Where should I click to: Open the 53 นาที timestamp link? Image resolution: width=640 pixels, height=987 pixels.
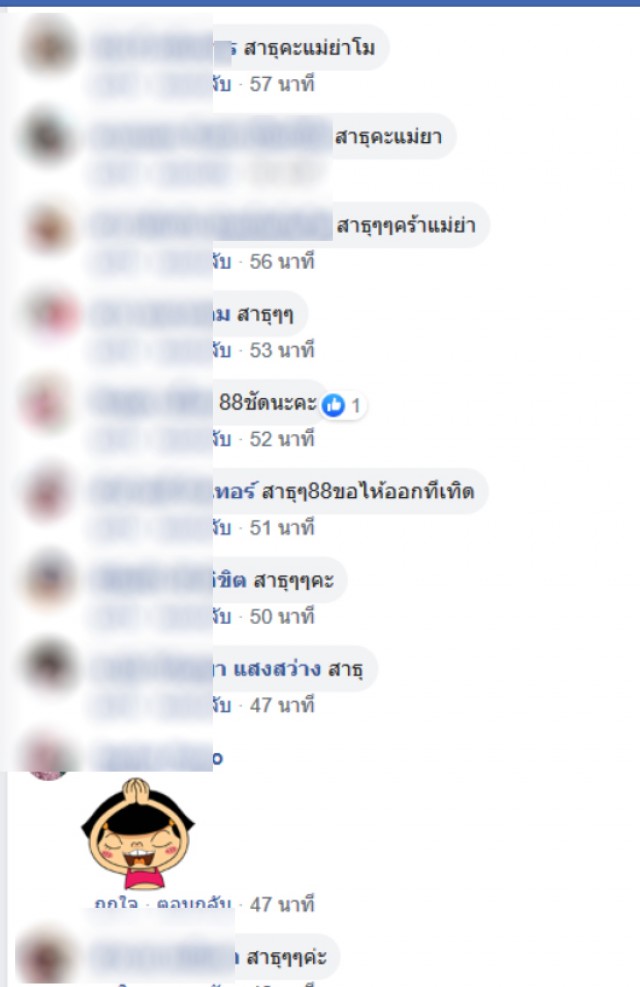point(282,350)
